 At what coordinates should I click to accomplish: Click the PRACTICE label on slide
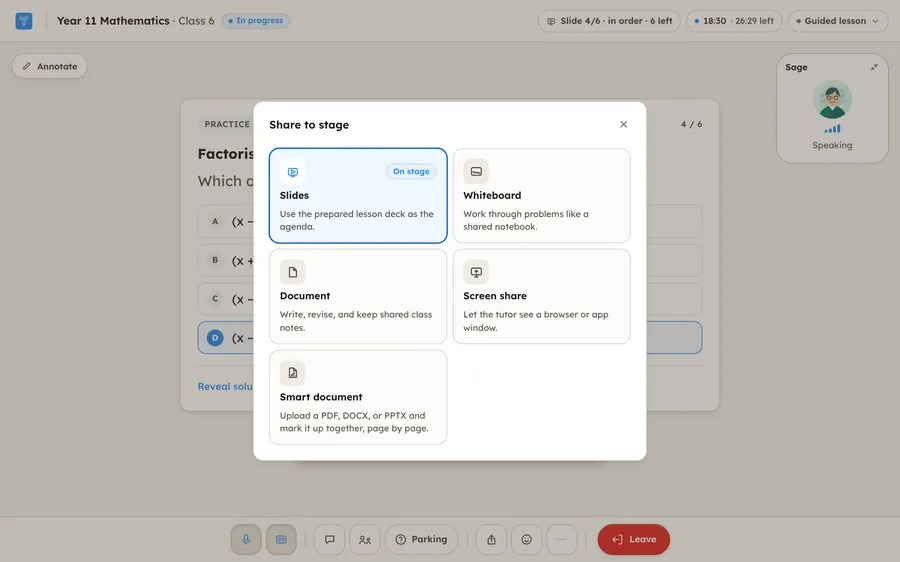tap(227, 124)
